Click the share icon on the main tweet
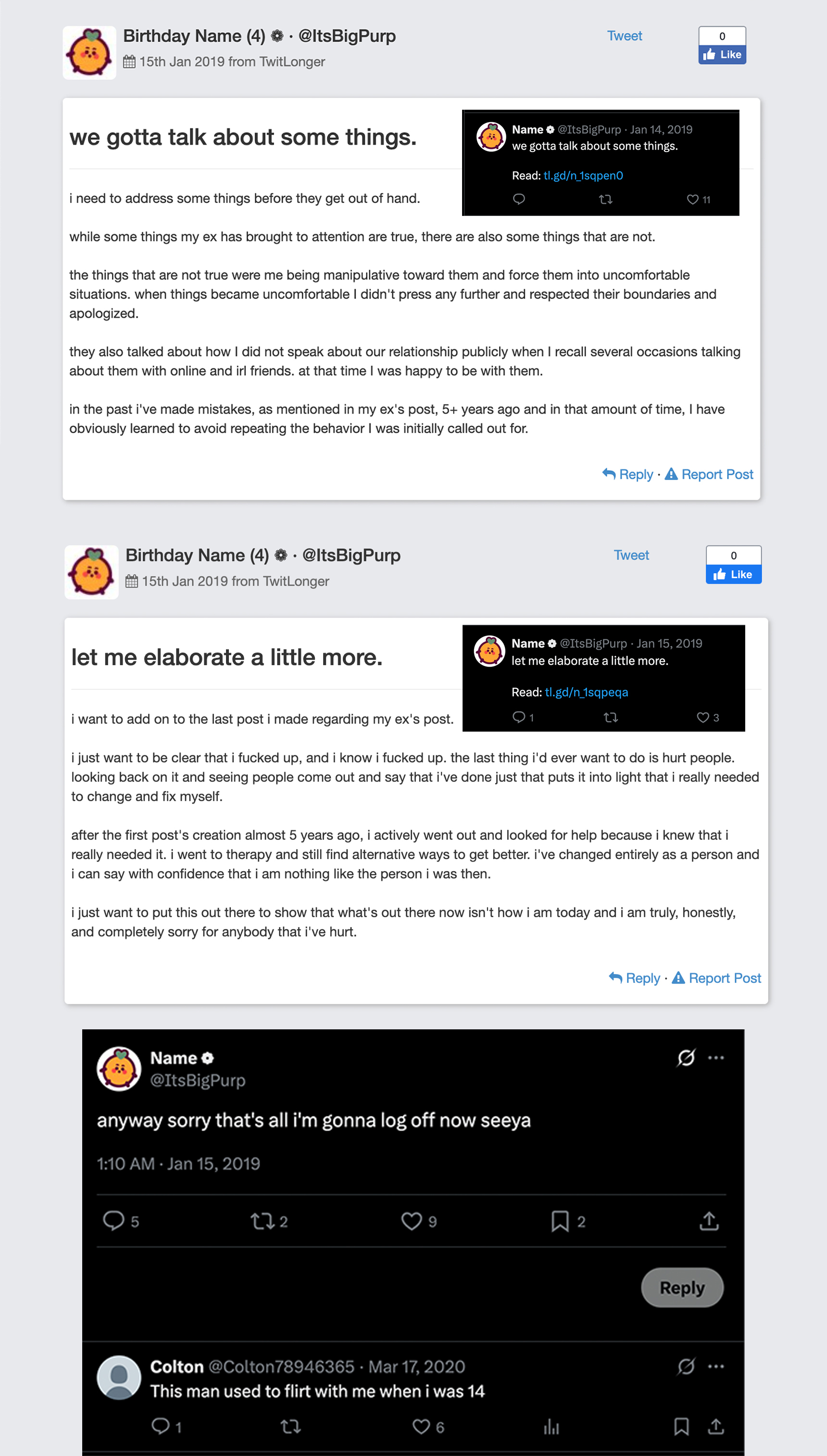This screenshot has height=1456, width=827. (709, 1221)
